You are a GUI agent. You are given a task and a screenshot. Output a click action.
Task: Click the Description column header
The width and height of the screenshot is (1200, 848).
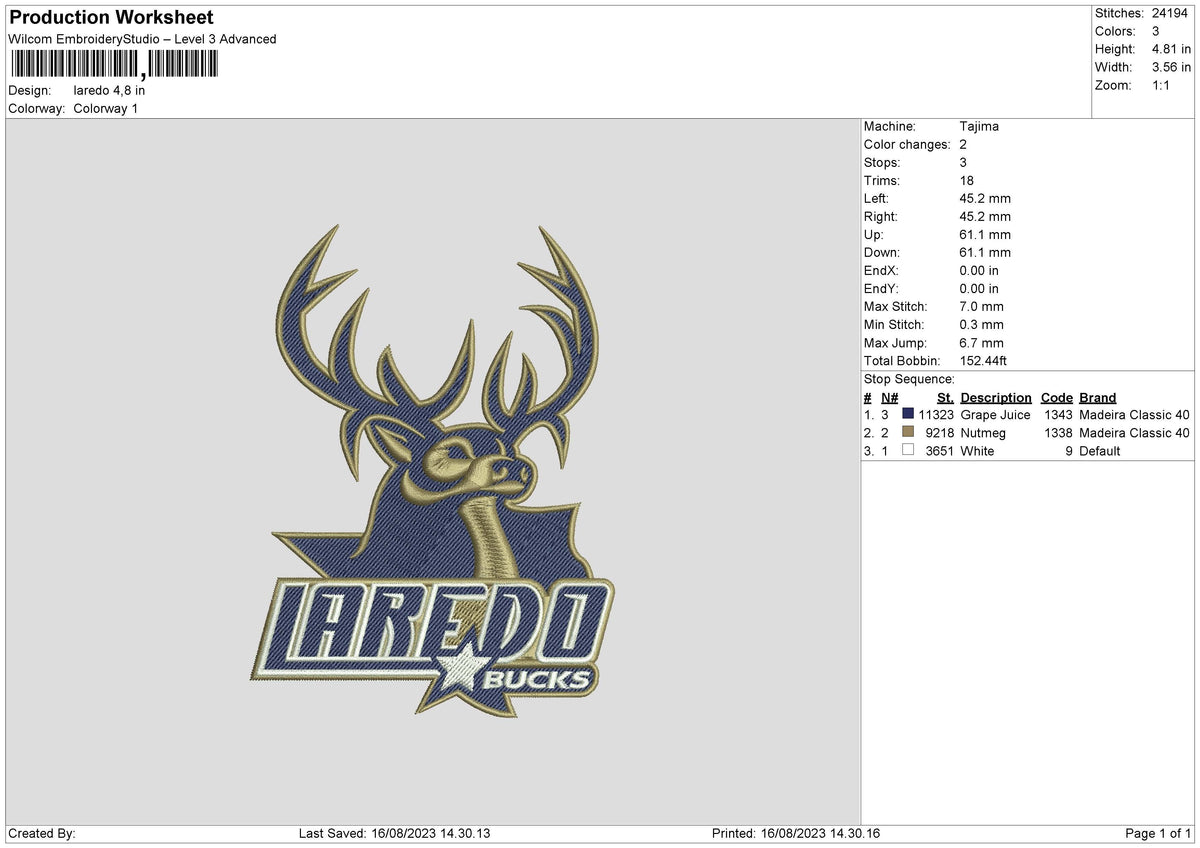(995, 397)
